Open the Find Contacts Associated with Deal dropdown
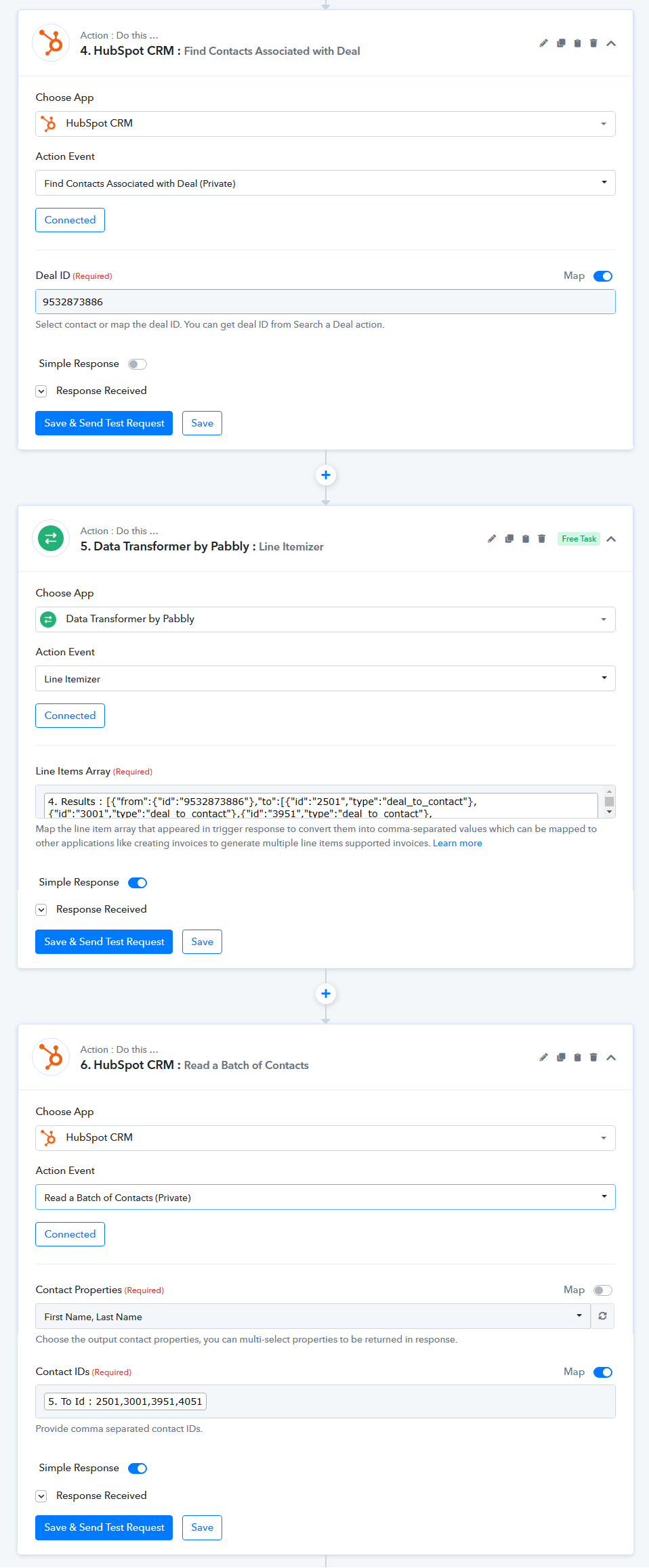Image resolution: width=649 pixels, height=1568 pixels. tap(325, 183)
